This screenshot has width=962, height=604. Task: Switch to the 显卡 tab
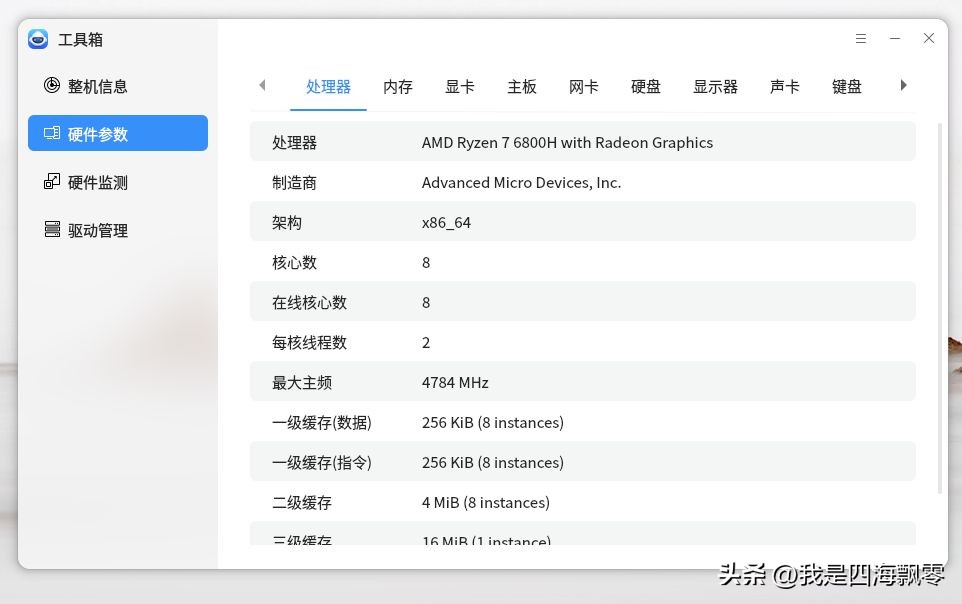click(x=459, y=87)
